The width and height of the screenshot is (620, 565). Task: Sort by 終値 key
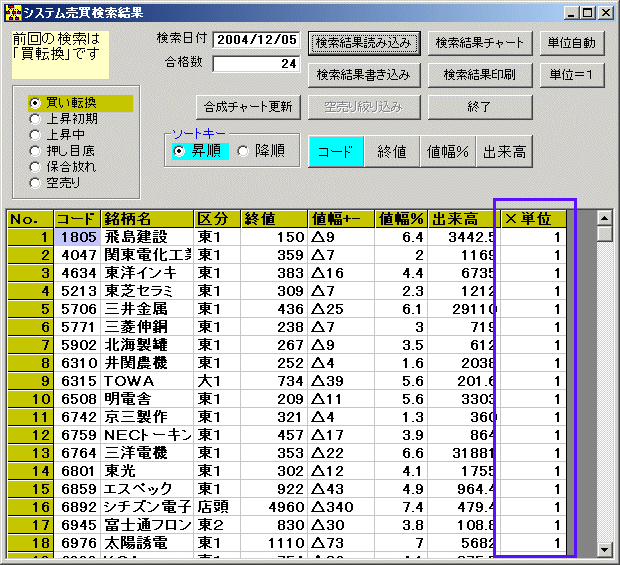point(392,151)
